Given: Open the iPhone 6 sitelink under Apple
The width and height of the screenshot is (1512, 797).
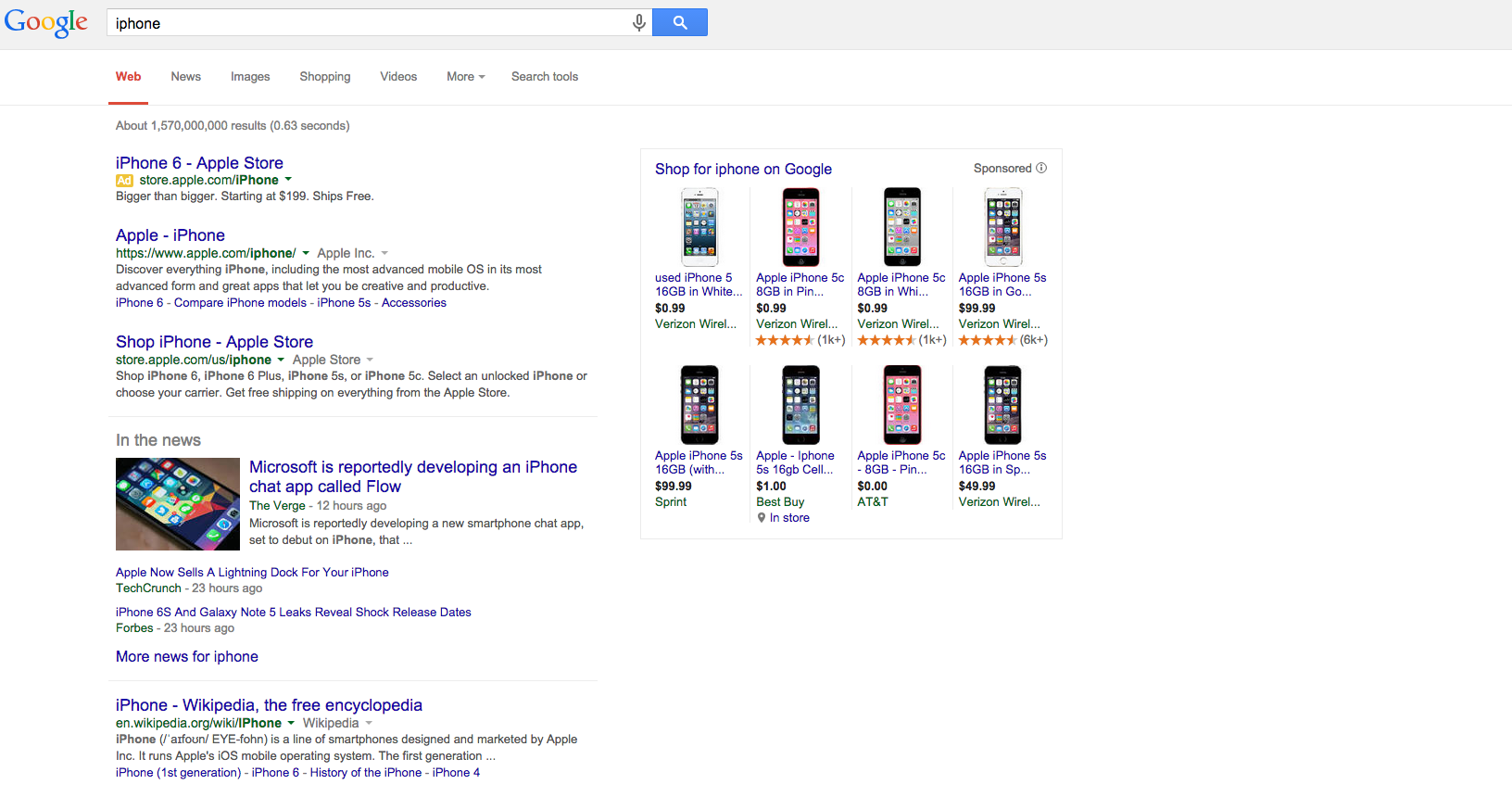Looking at the screenshot, I should click(139, 303).
